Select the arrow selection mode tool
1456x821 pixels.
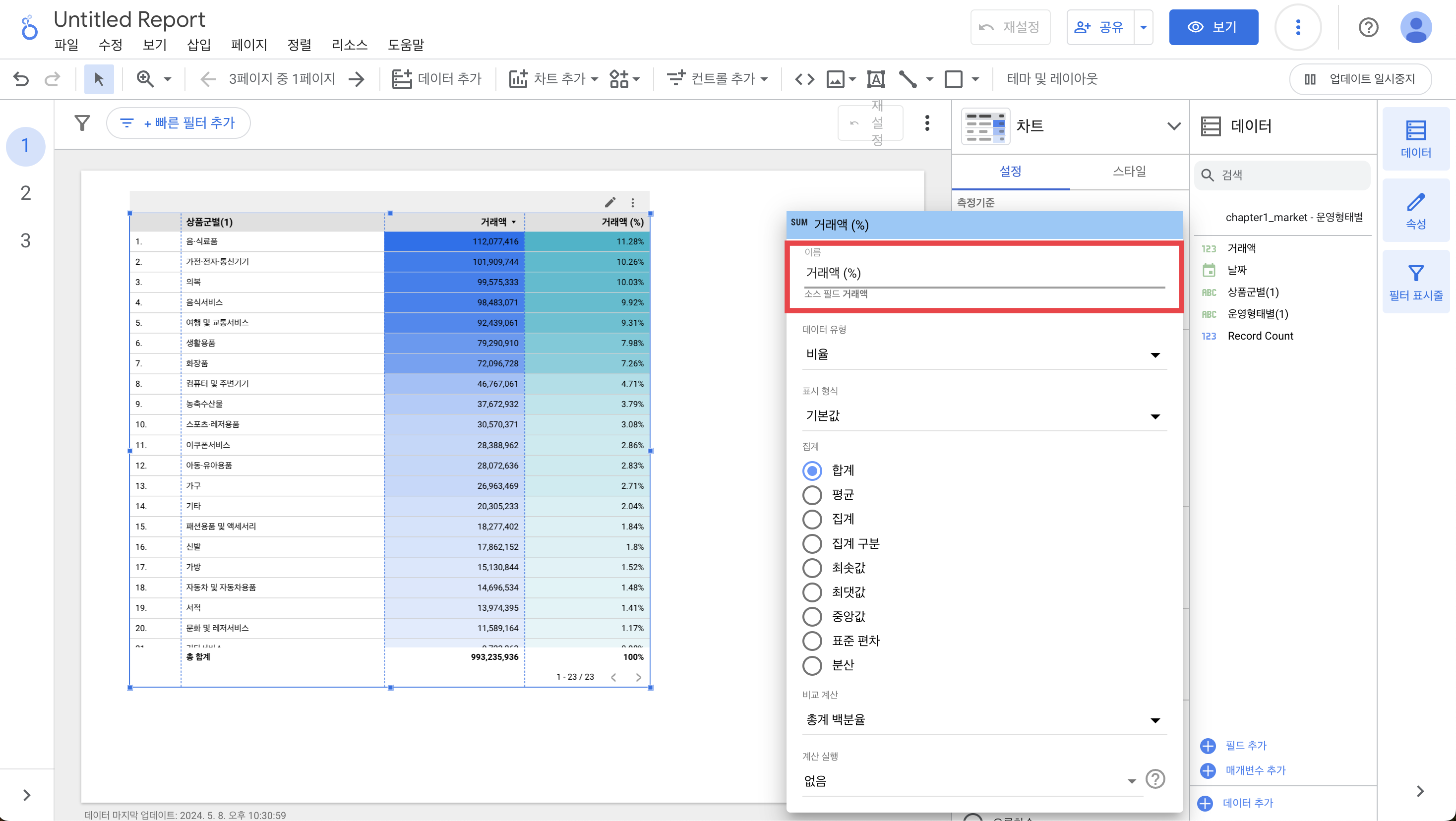click(x=99, y=79)
